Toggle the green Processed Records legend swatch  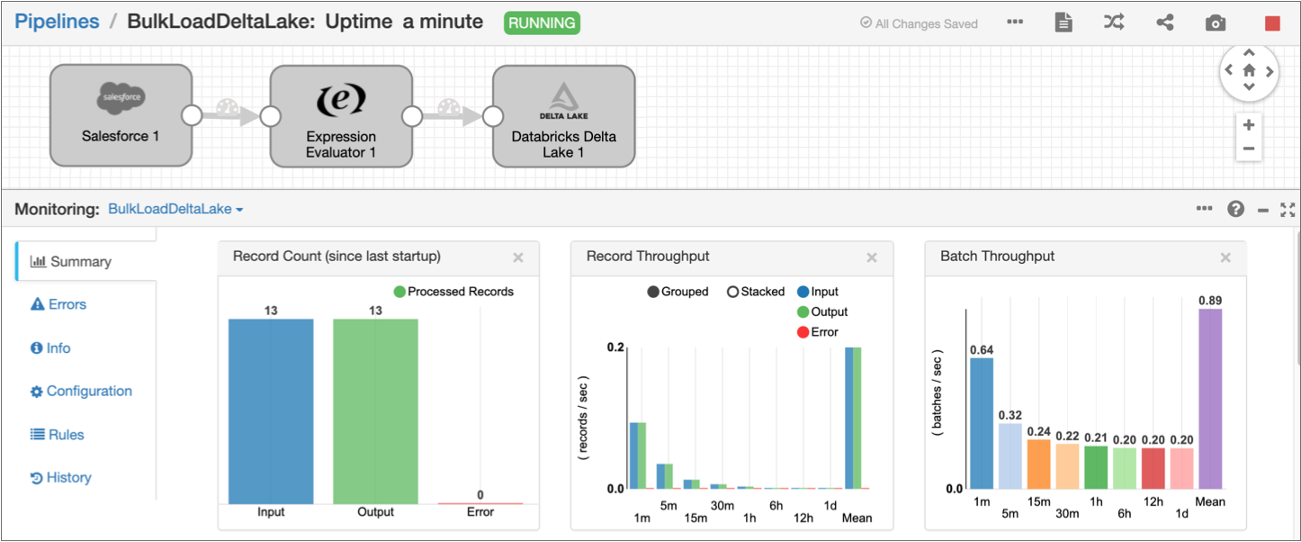(x=400, y=292)
